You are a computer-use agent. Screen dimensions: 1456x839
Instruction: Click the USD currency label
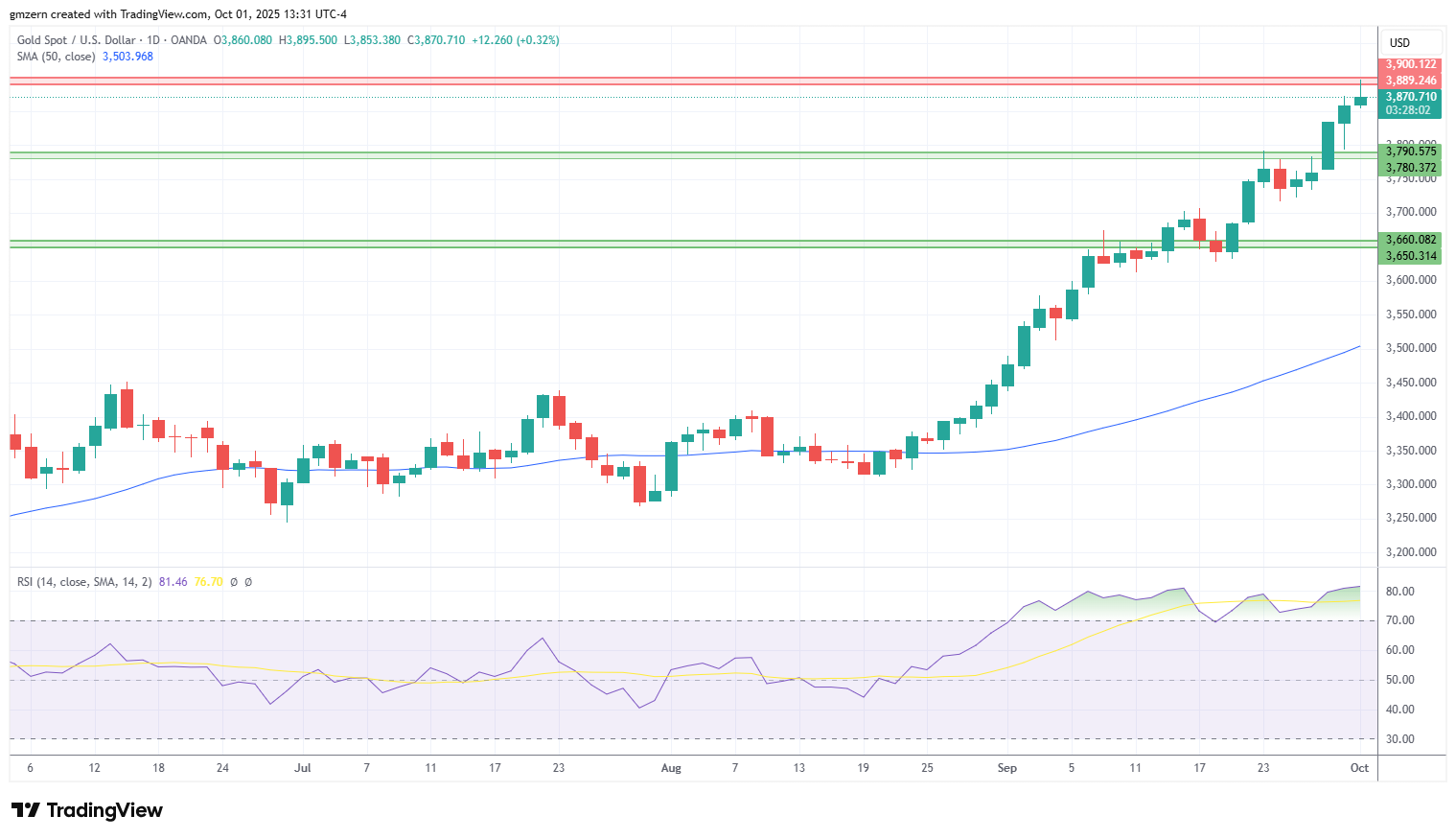[1399, 42]
